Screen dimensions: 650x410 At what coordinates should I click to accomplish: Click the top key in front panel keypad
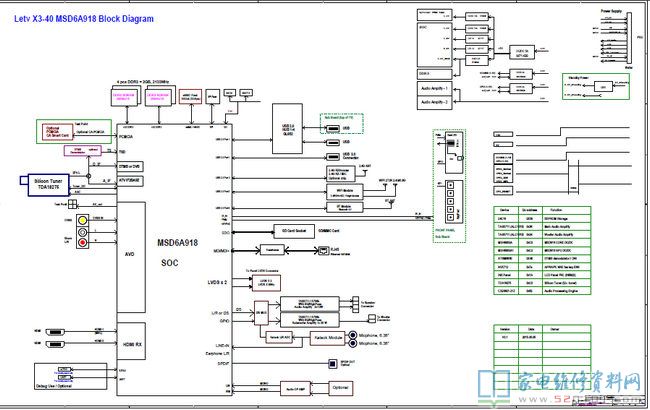pos(451,185)
